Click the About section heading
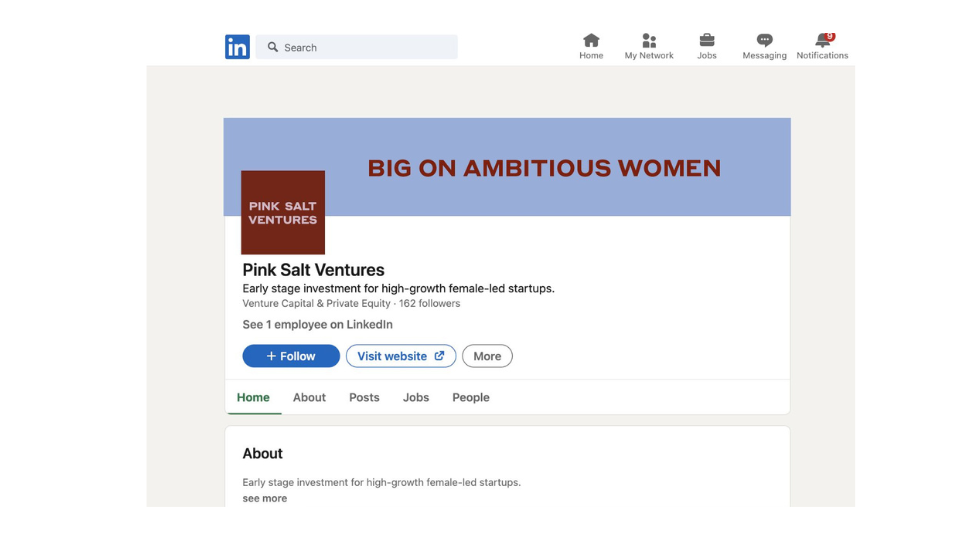 click(x=262, y=454)
